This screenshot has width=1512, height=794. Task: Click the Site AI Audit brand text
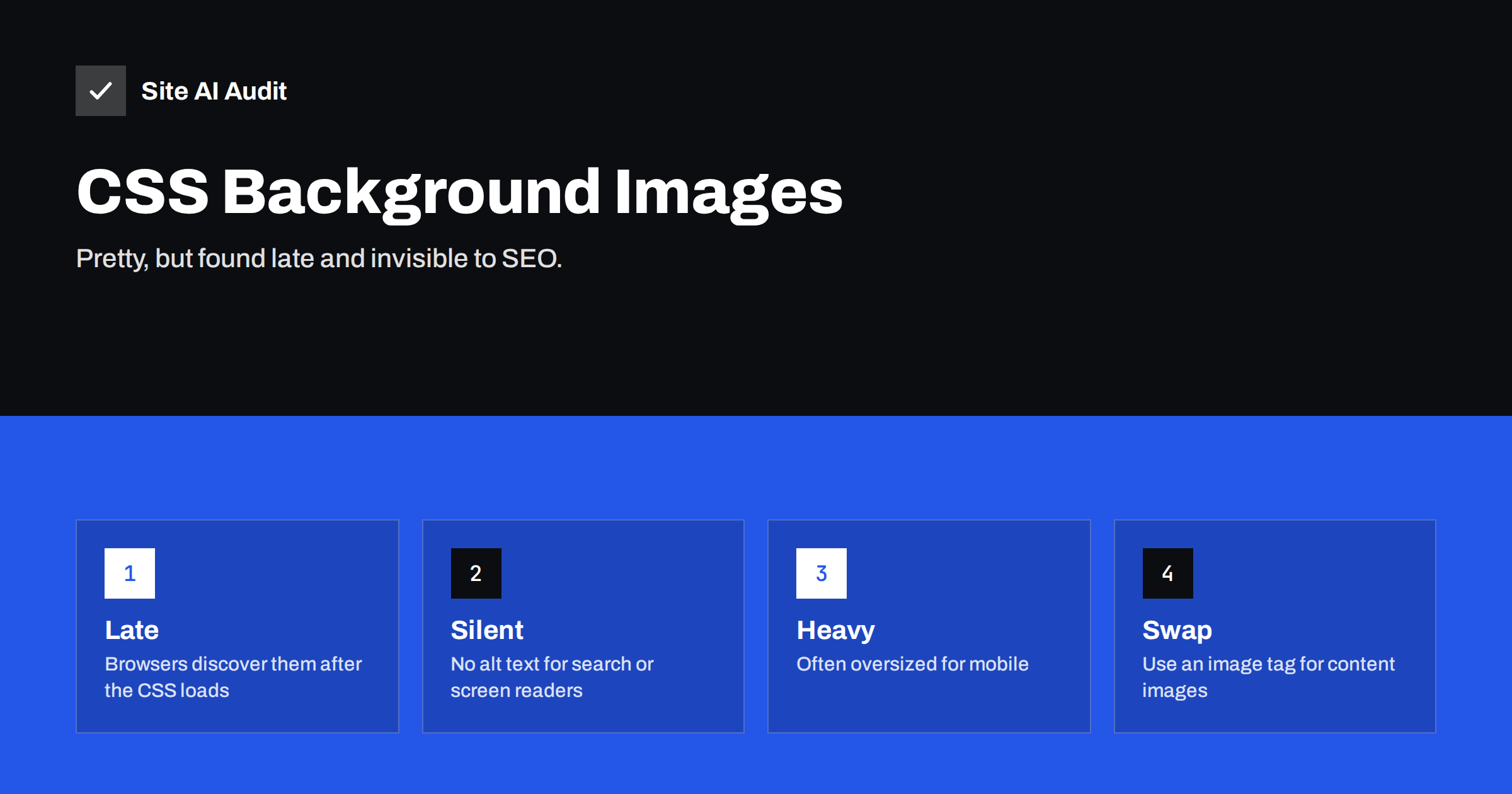[214, 91]
